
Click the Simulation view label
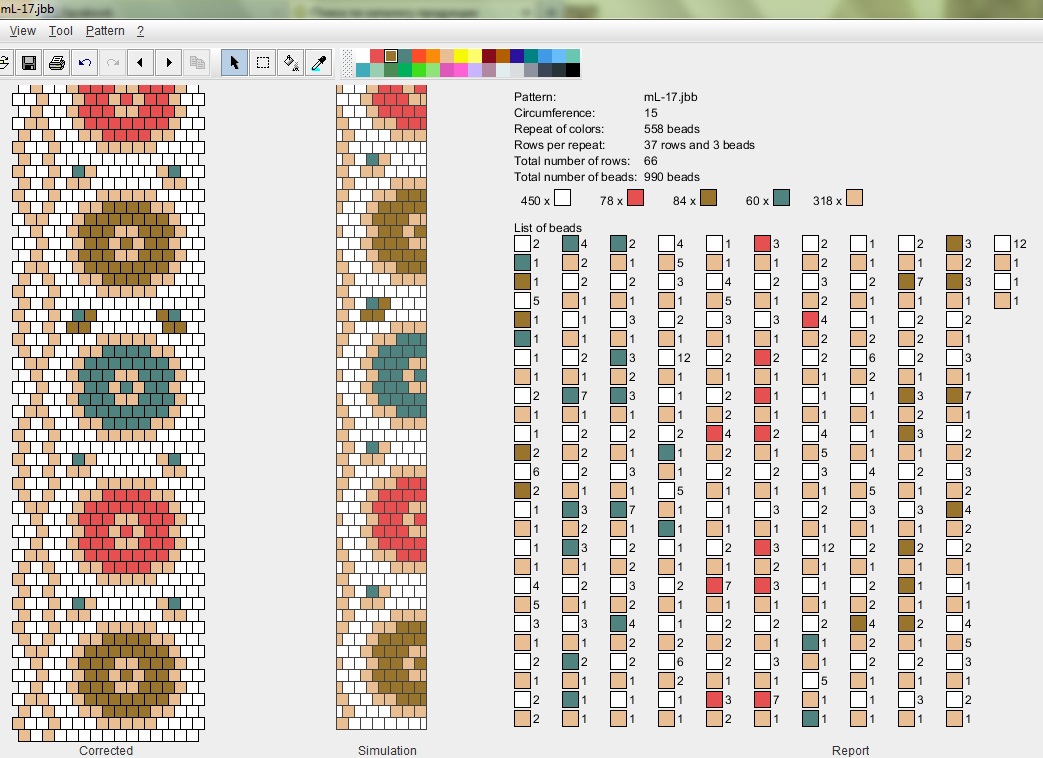[x=387, y=750]
